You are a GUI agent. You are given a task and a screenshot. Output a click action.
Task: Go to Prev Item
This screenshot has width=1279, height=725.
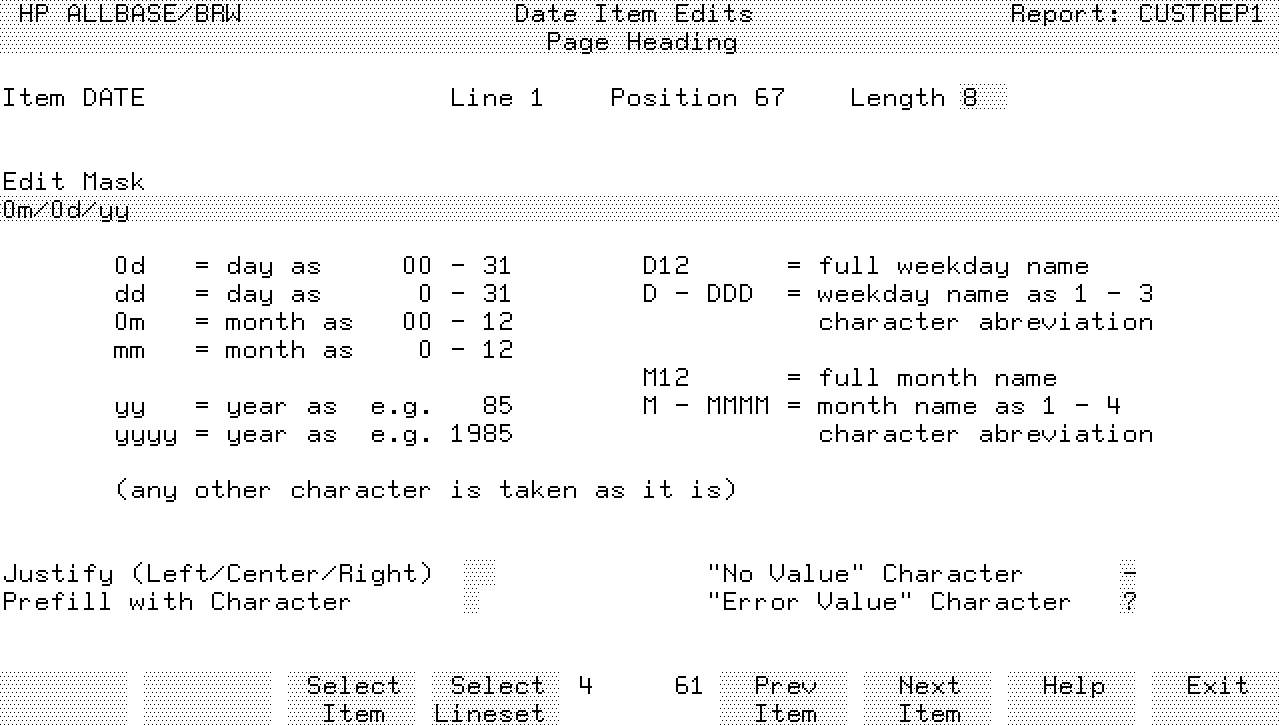pos(784,698)
